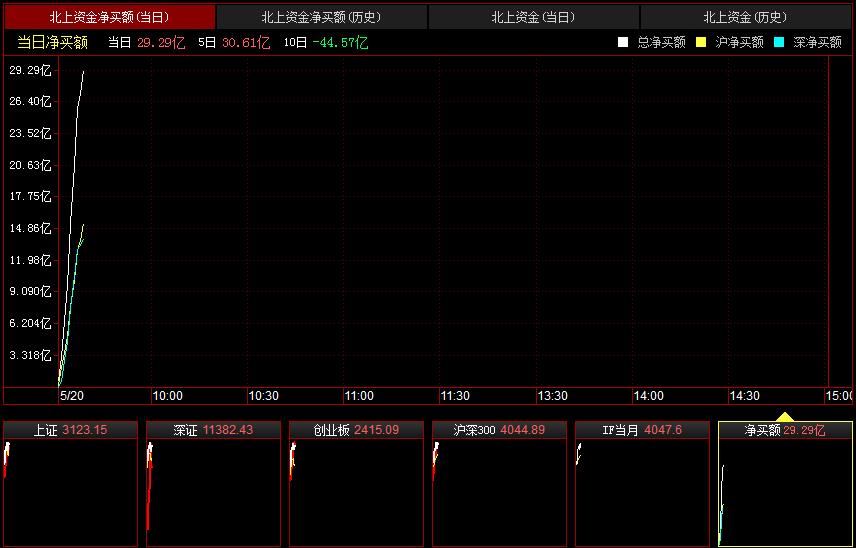
Task: Open the 创业板 mini chart panel
Action: coord(356,484)
